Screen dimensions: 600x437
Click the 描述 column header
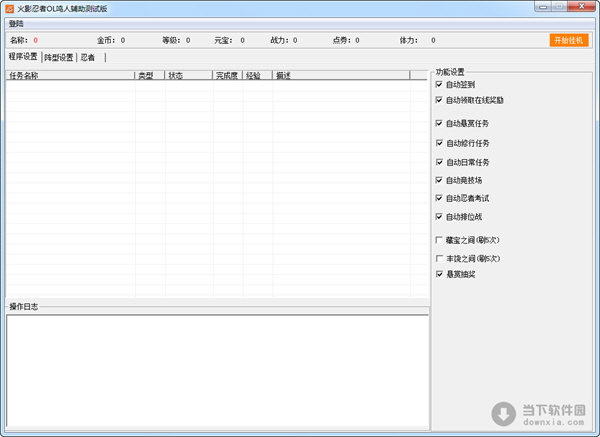[341, 75]
